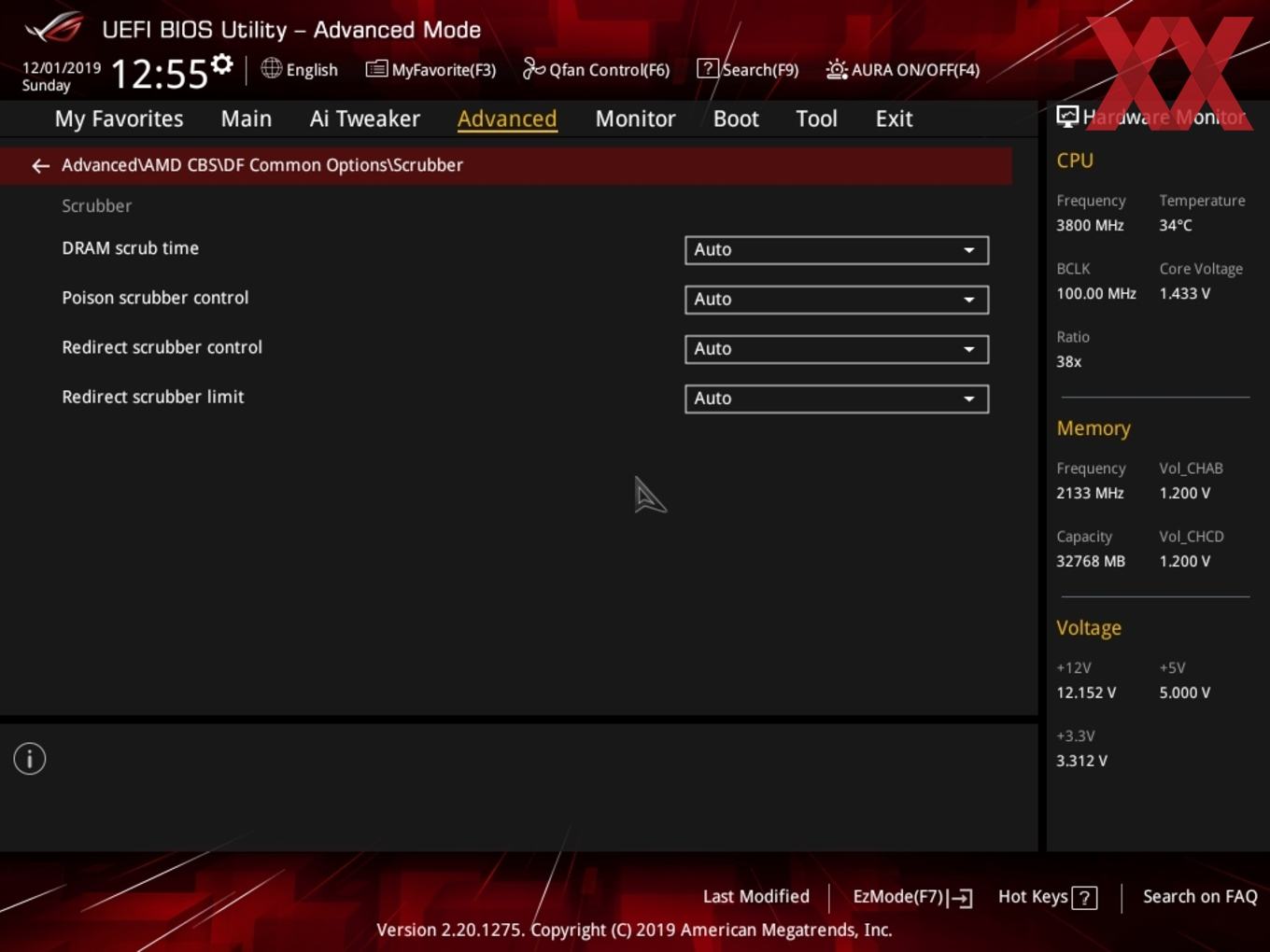Screen dimensions: 1270x952
Task: Click the back arrow in breadcrumb bar
Action: [40, 165]
